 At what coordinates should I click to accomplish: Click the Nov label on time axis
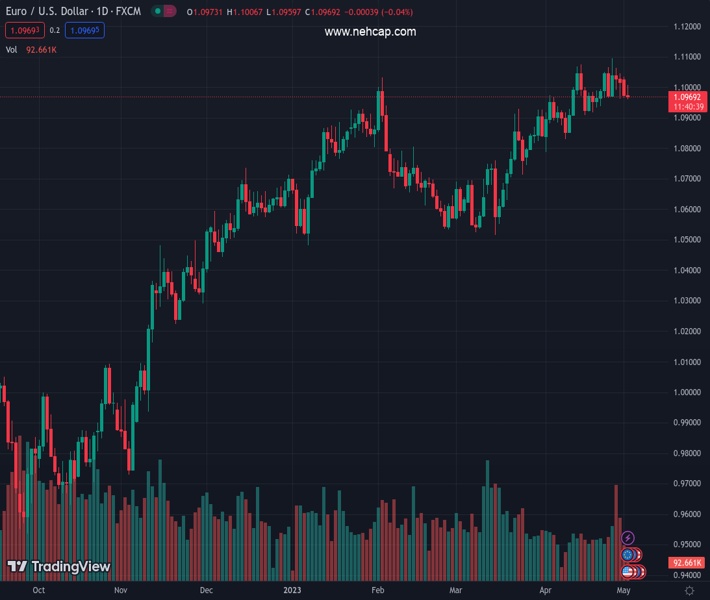119,591
